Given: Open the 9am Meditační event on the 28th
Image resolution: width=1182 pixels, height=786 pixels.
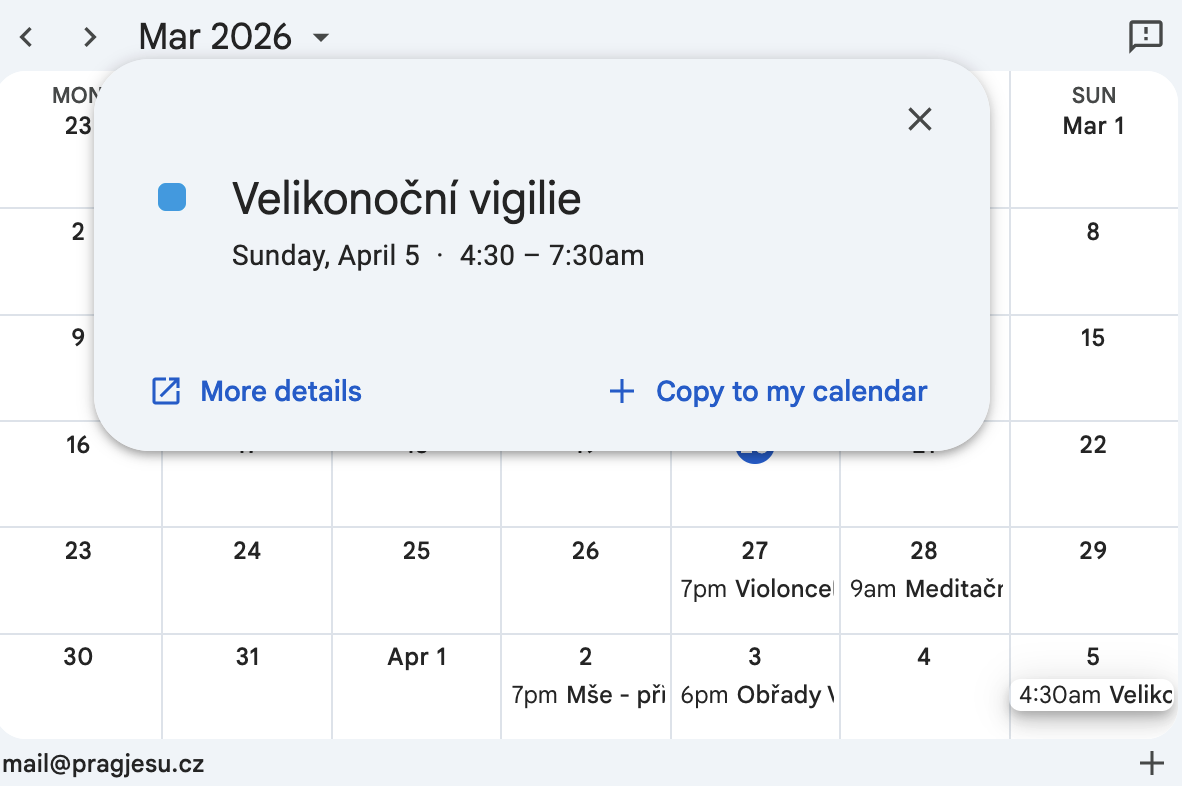Looking at the screenshot, I should pyautogui.click(x=925, y=590).
